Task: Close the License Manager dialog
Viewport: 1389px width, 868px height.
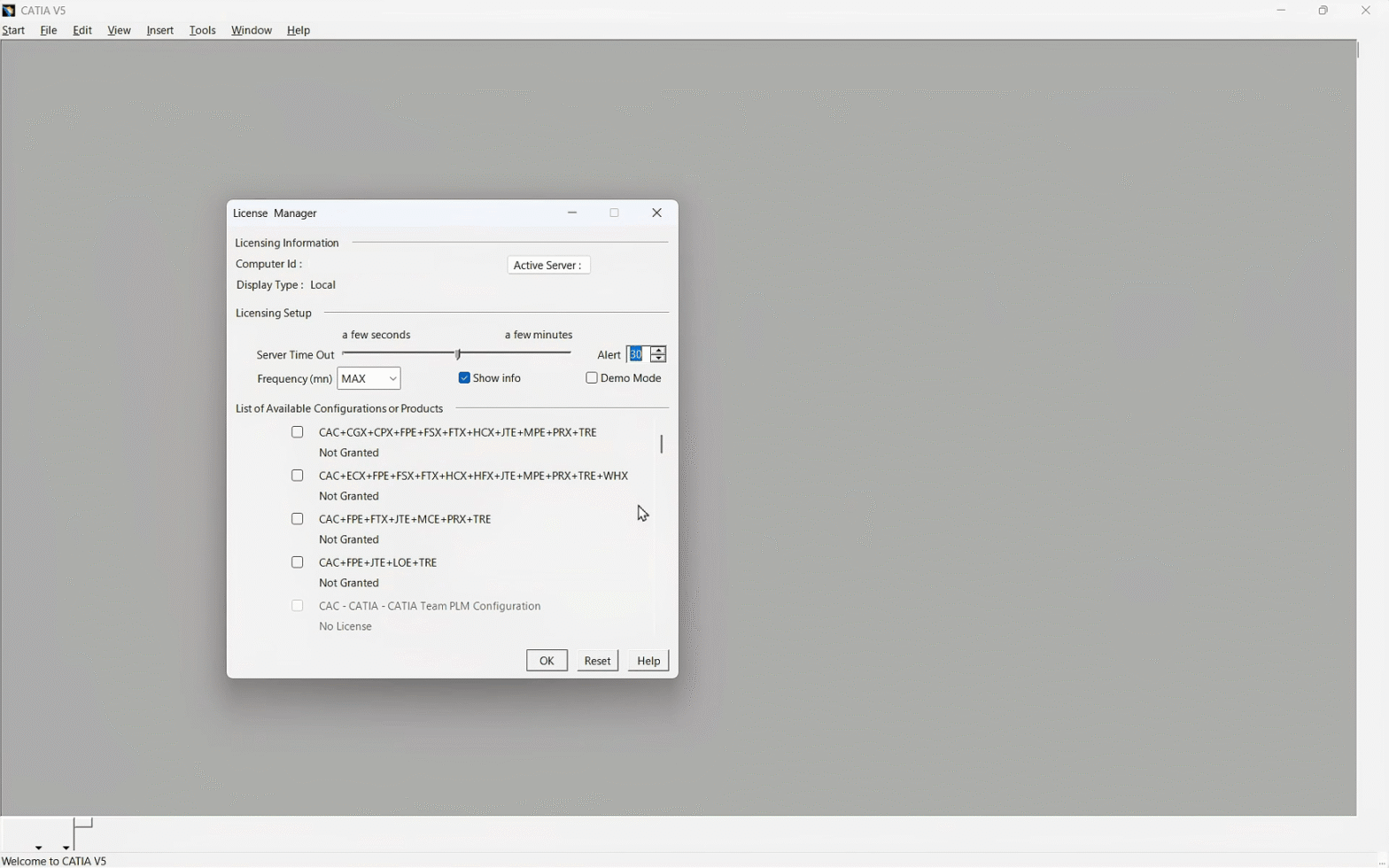Action: coord(656,213)
